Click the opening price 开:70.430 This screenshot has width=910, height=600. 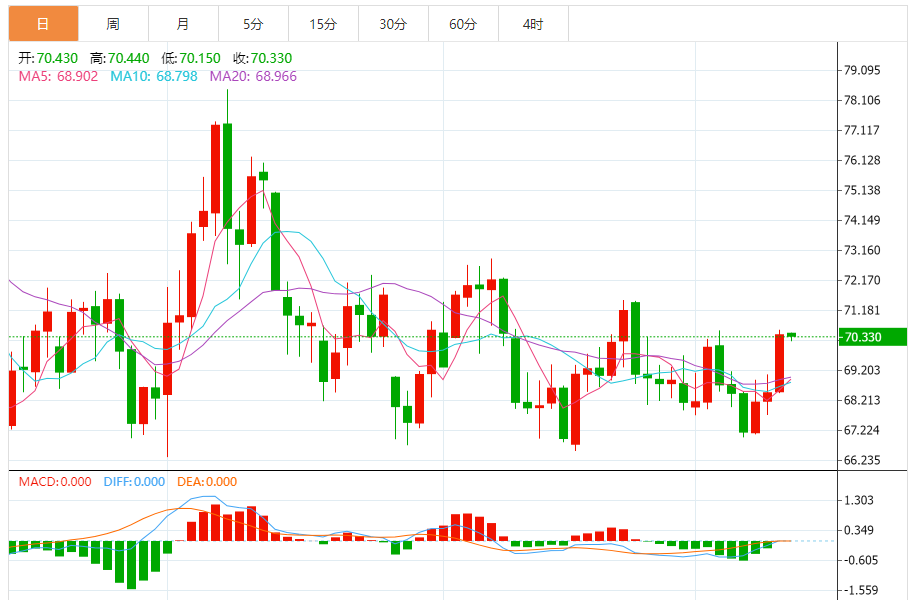(x=48, y=58)
